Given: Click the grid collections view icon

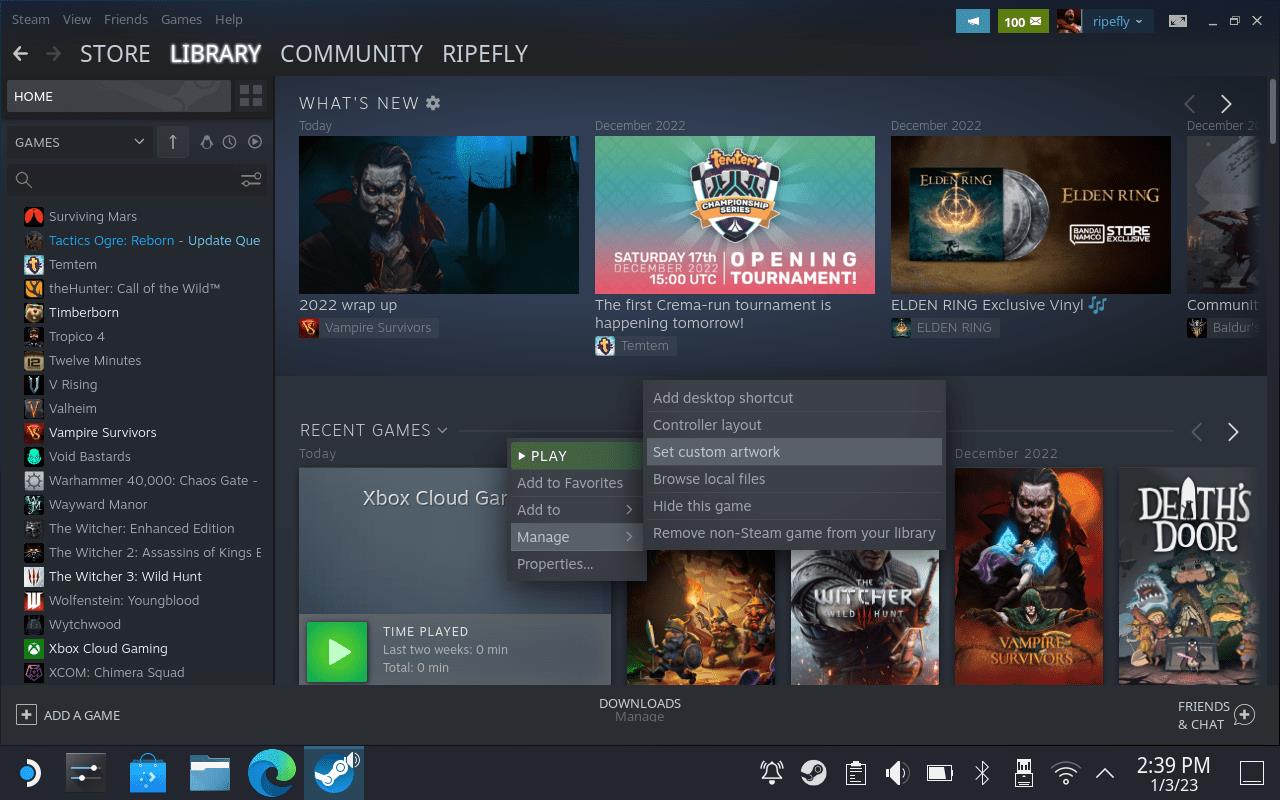Looking at the screenshot, I should point(250,96).
